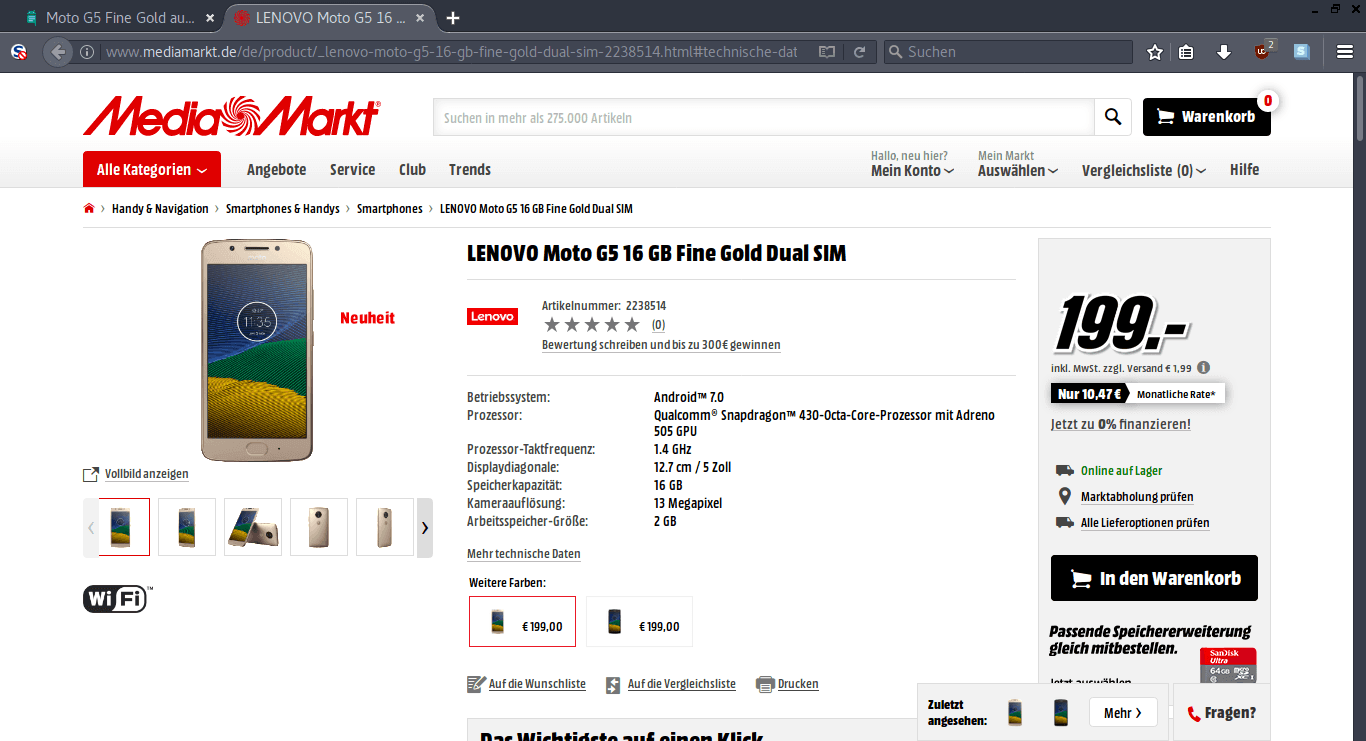Click the Smartphones & Handys breadcrumb

point(283,209)
